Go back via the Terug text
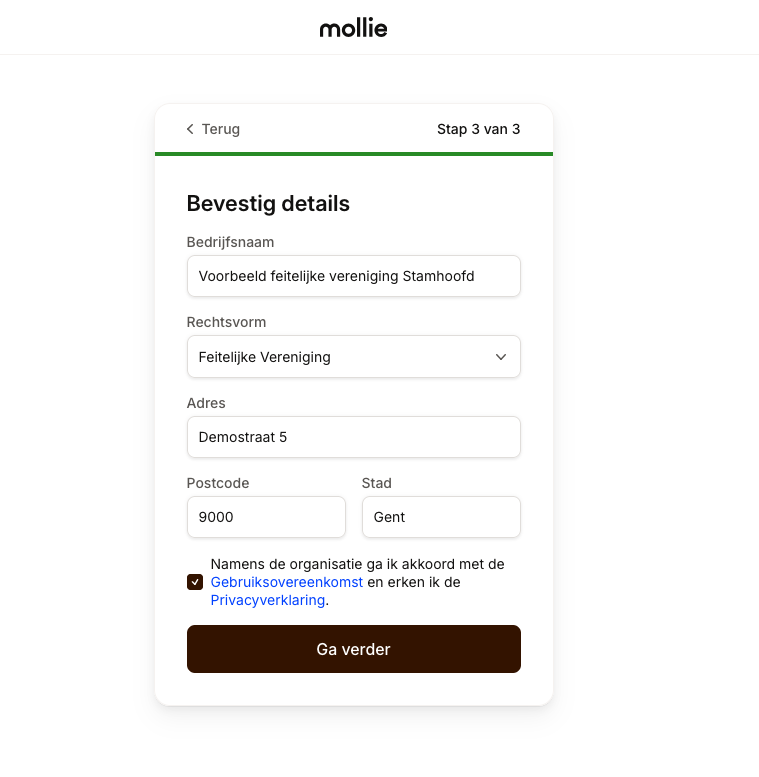 [220, 129]
